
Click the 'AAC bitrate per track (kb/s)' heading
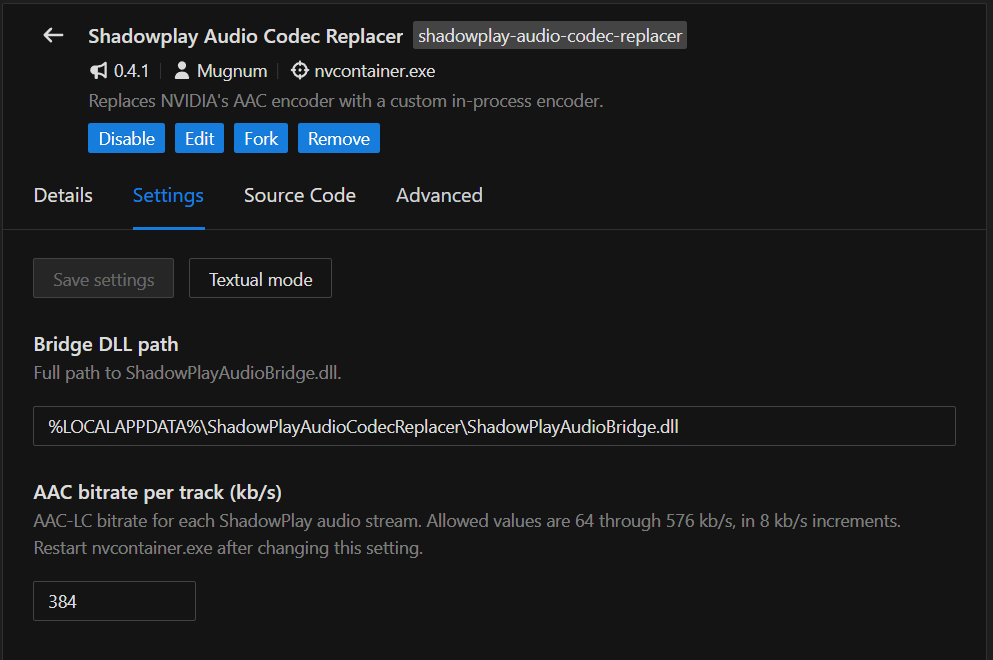(158, 492)
